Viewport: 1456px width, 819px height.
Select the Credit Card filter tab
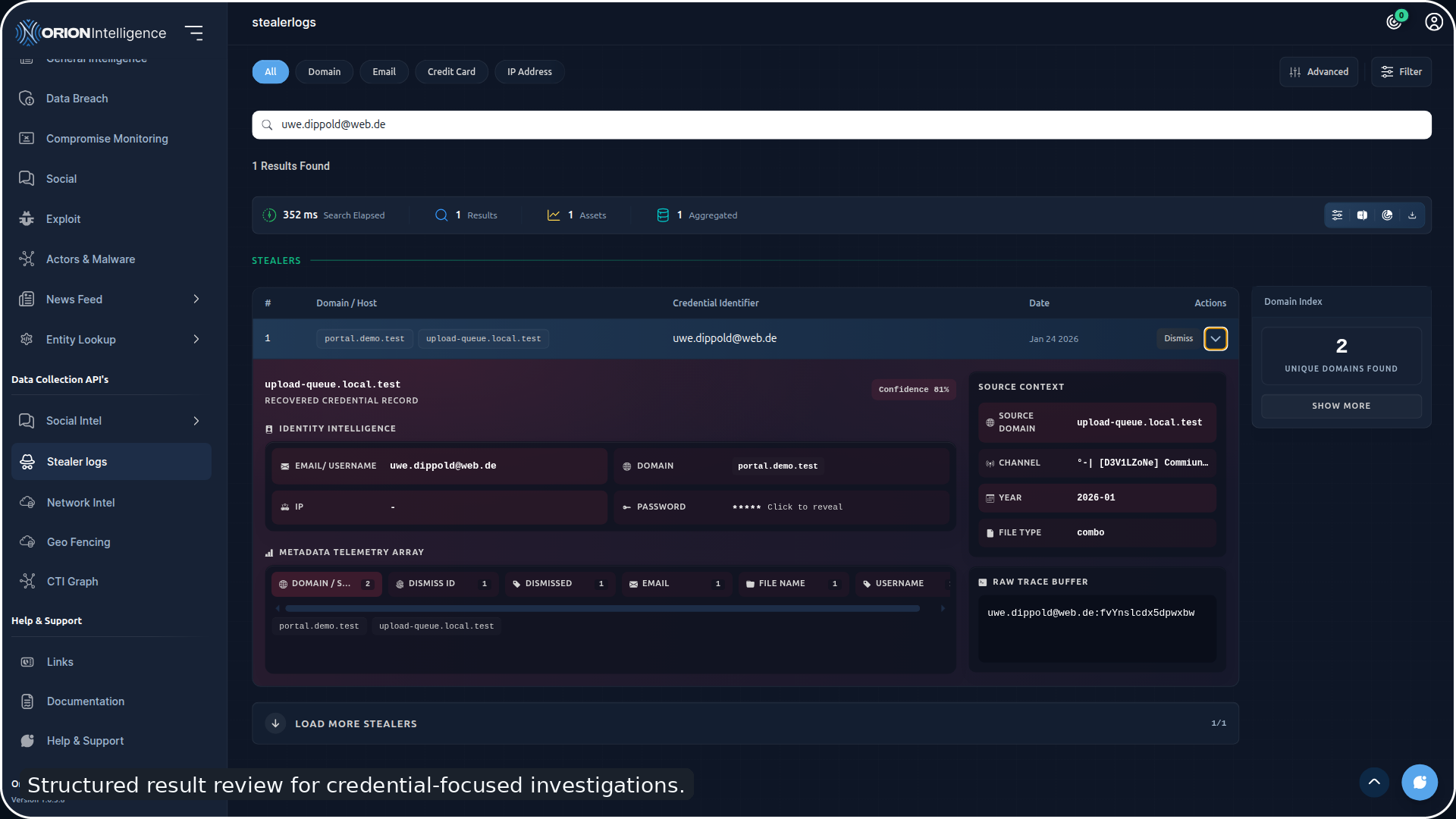coord(452,72)
